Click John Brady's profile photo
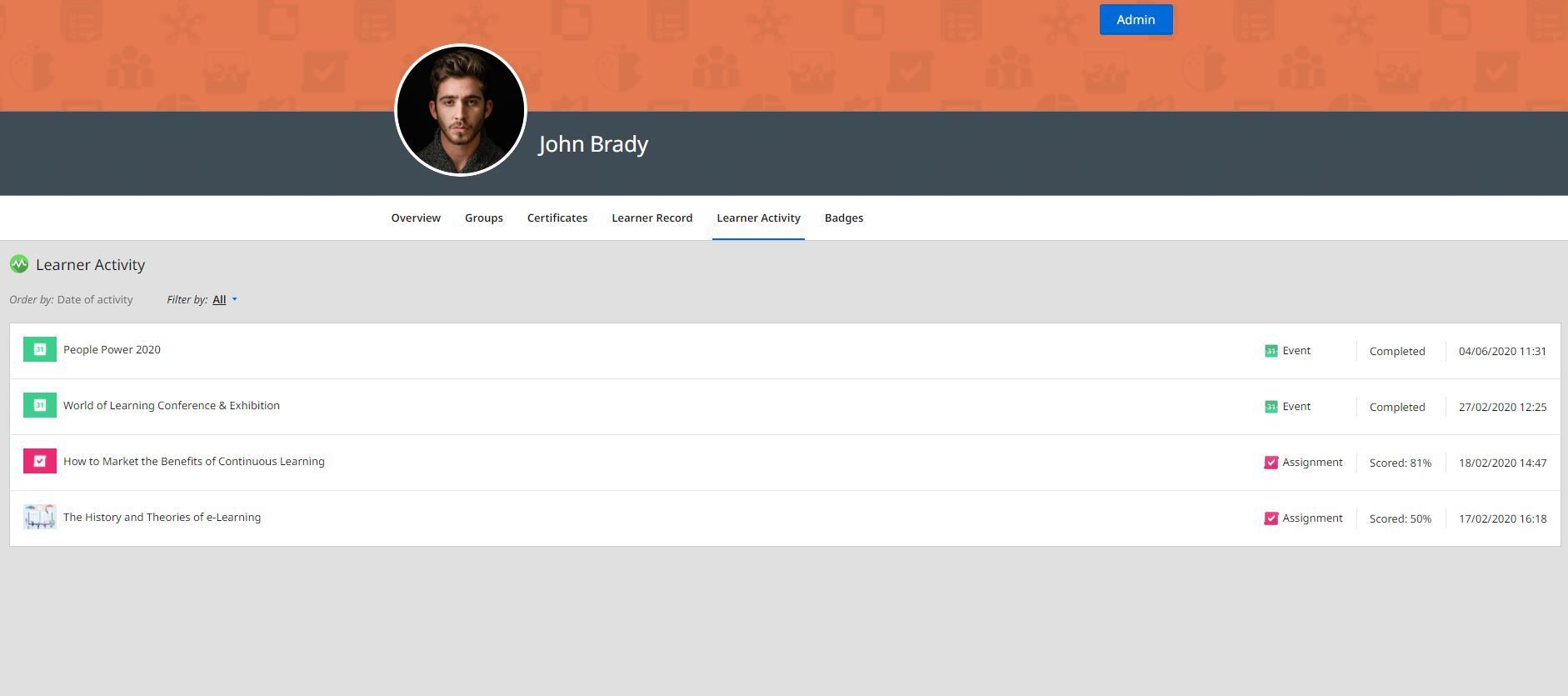The height and width of the screenshot is (696, 1568). pos(461,110)
